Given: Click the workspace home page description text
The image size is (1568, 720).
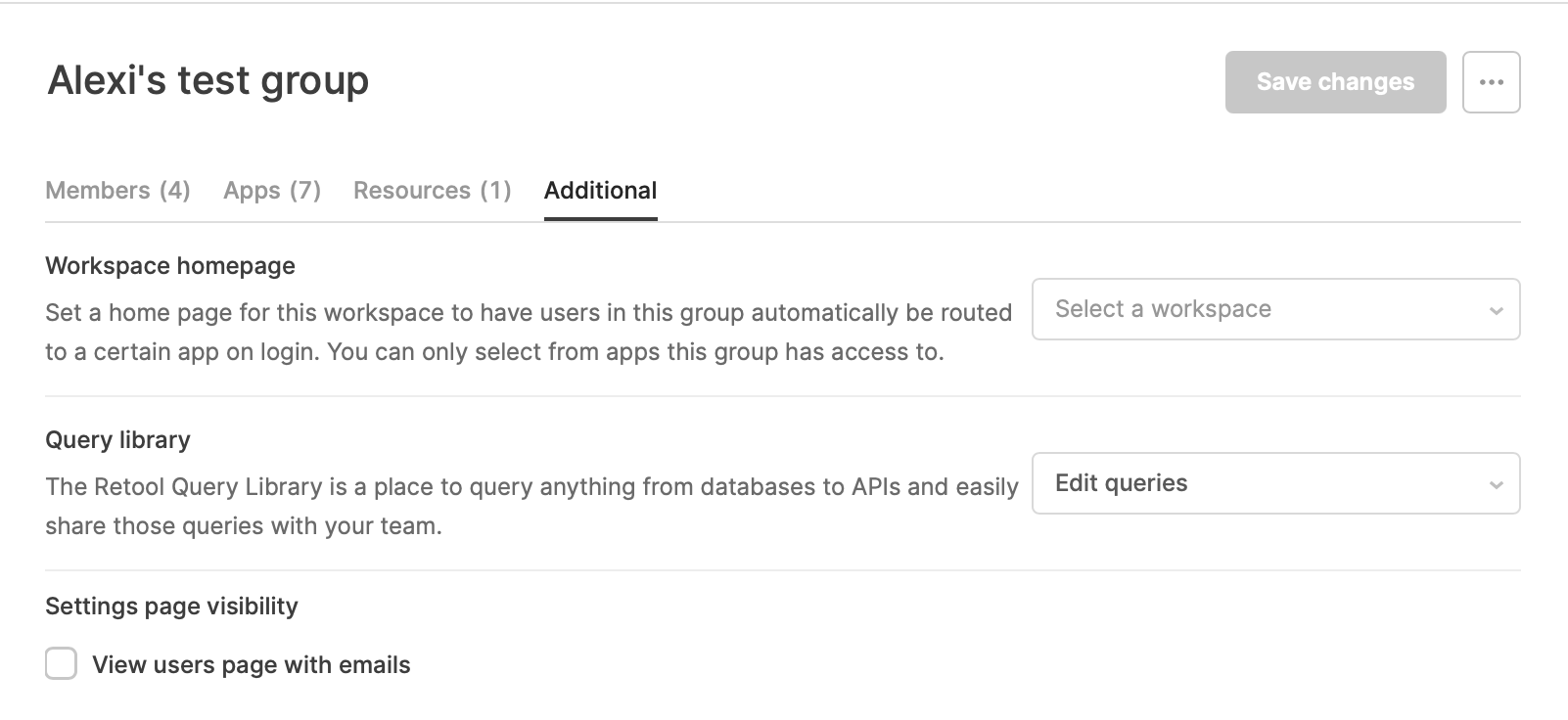Looking at the screenshot, I should pos(529,333).
